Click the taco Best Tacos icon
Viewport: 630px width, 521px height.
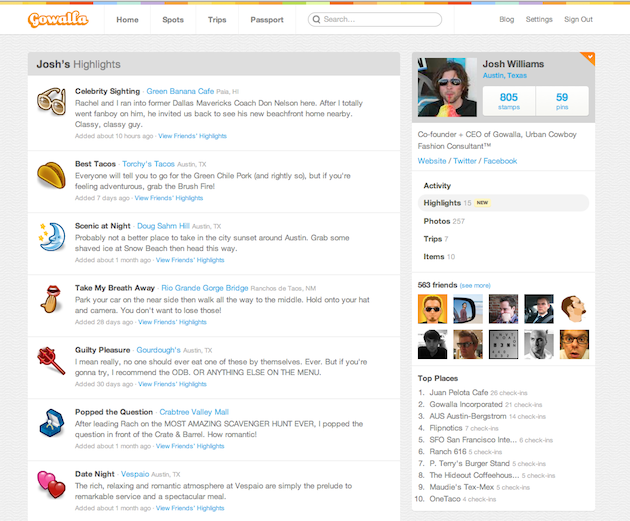click(51, 175)
